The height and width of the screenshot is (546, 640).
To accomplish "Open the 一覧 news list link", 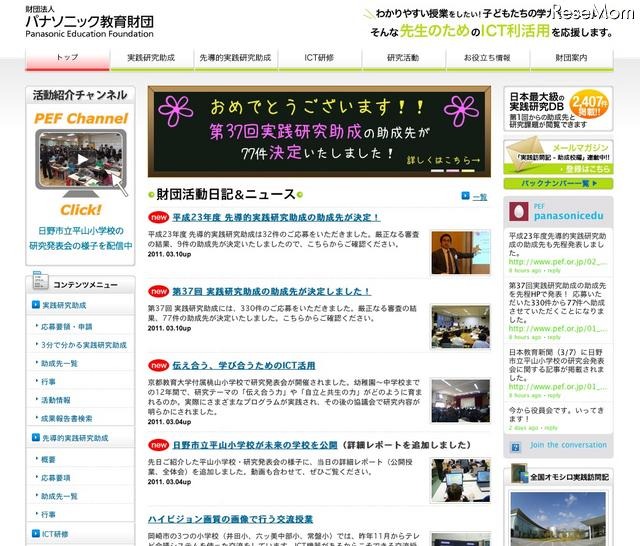I will 480,197.
